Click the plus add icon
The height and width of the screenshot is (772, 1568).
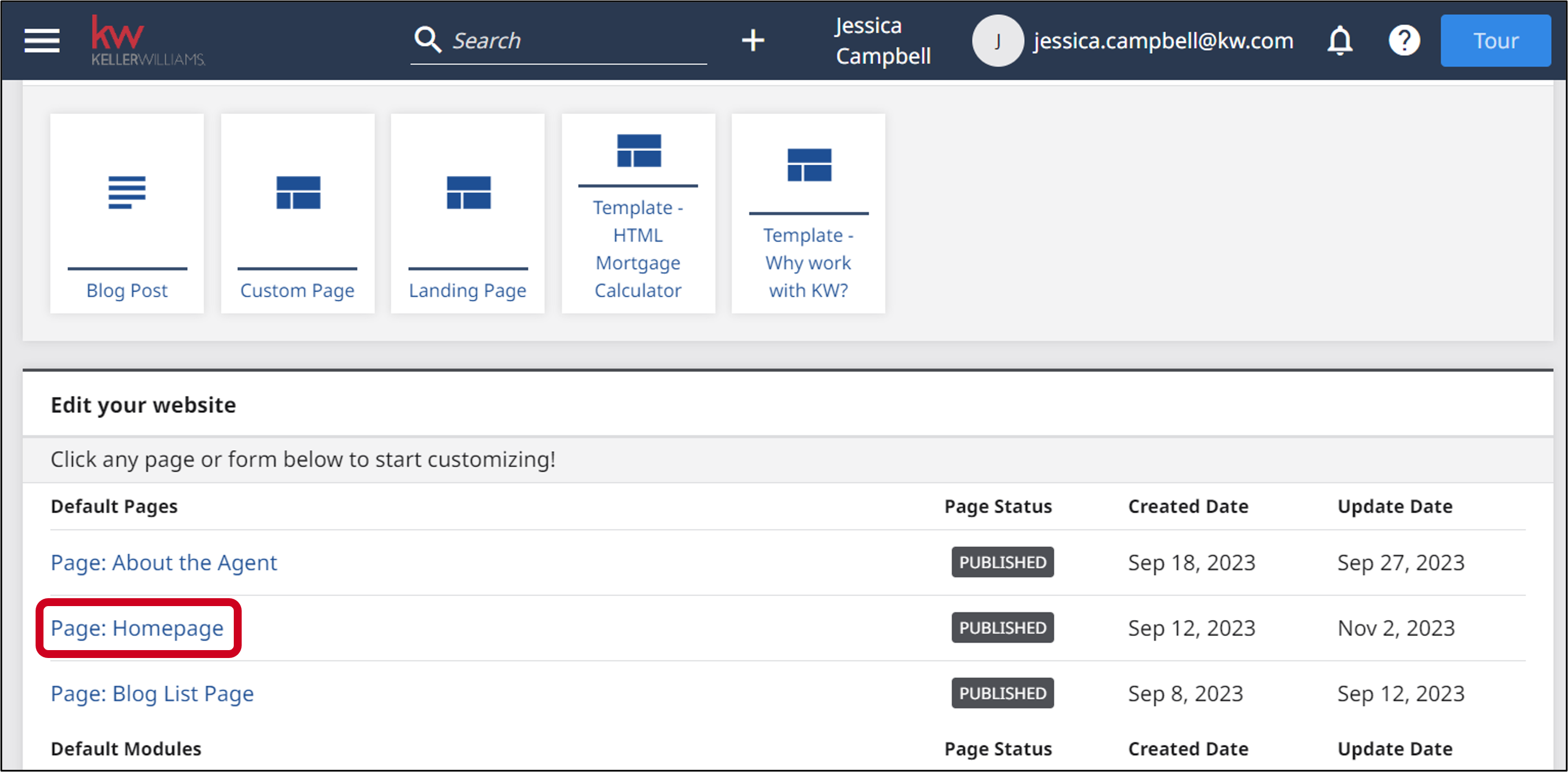point(753,41)
